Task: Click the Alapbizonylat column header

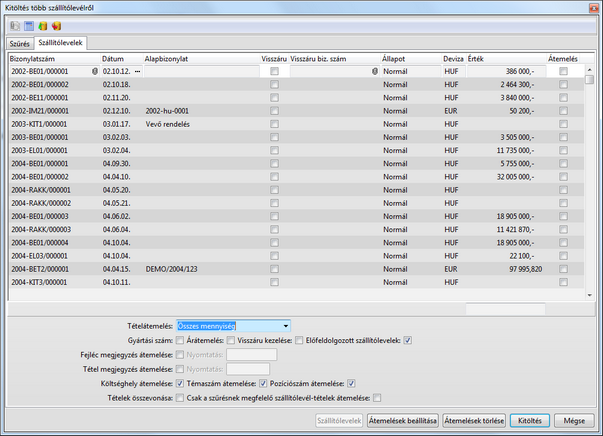Action: pyautogui.click(x=202, y=59)
